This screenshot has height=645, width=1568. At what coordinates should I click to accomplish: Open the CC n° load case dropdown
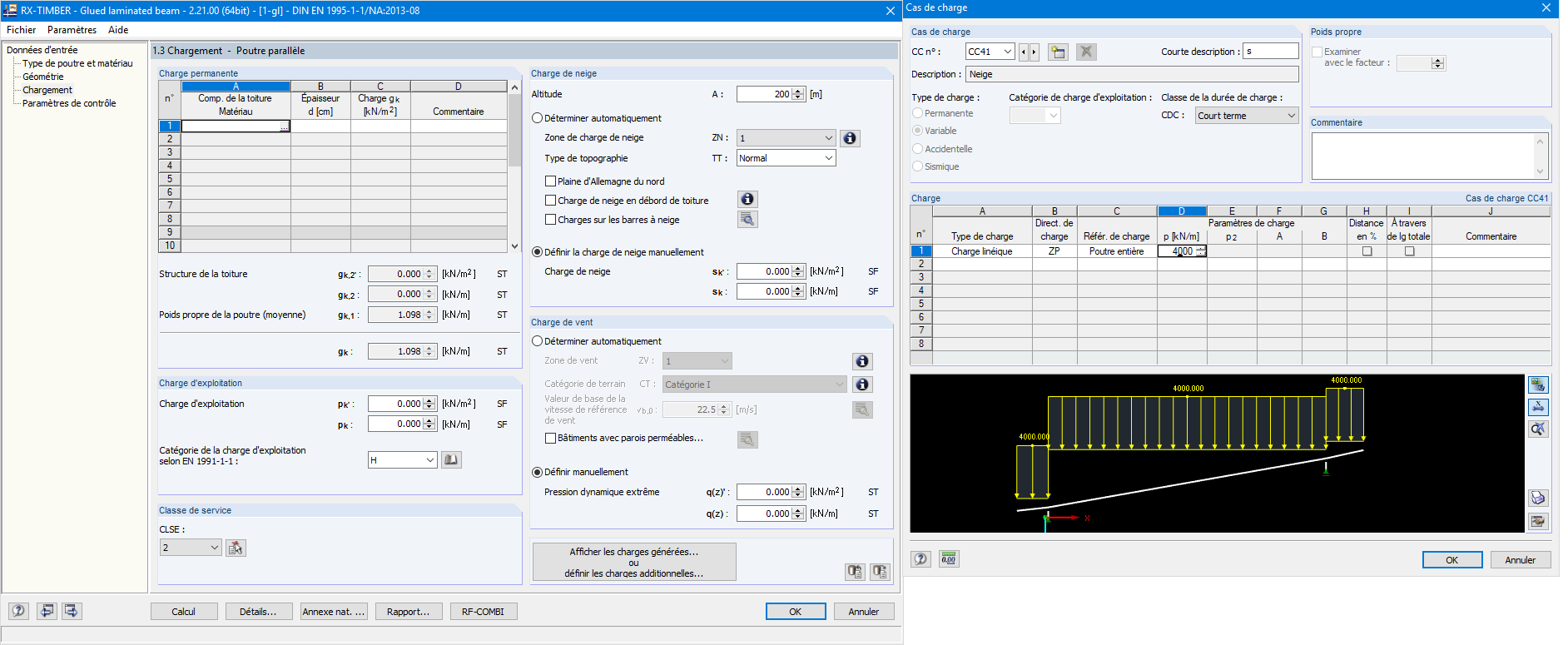(x=990, y=52)
